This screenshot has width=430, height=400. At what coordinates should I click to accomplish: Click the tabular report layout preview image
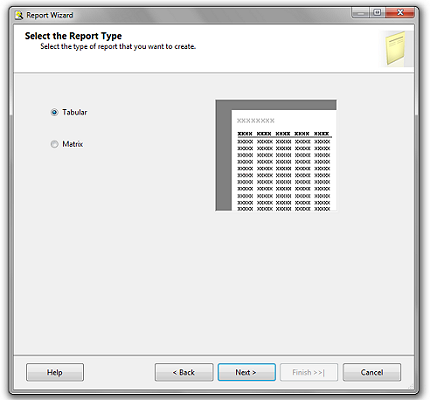pyautogui.click(x=276, y=155)
